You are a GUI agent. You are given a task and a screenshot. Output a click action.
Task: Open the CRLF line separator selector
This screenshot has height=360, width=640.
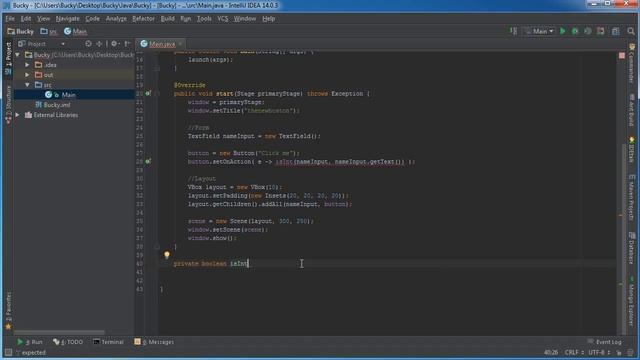click(x=574, y=352)
